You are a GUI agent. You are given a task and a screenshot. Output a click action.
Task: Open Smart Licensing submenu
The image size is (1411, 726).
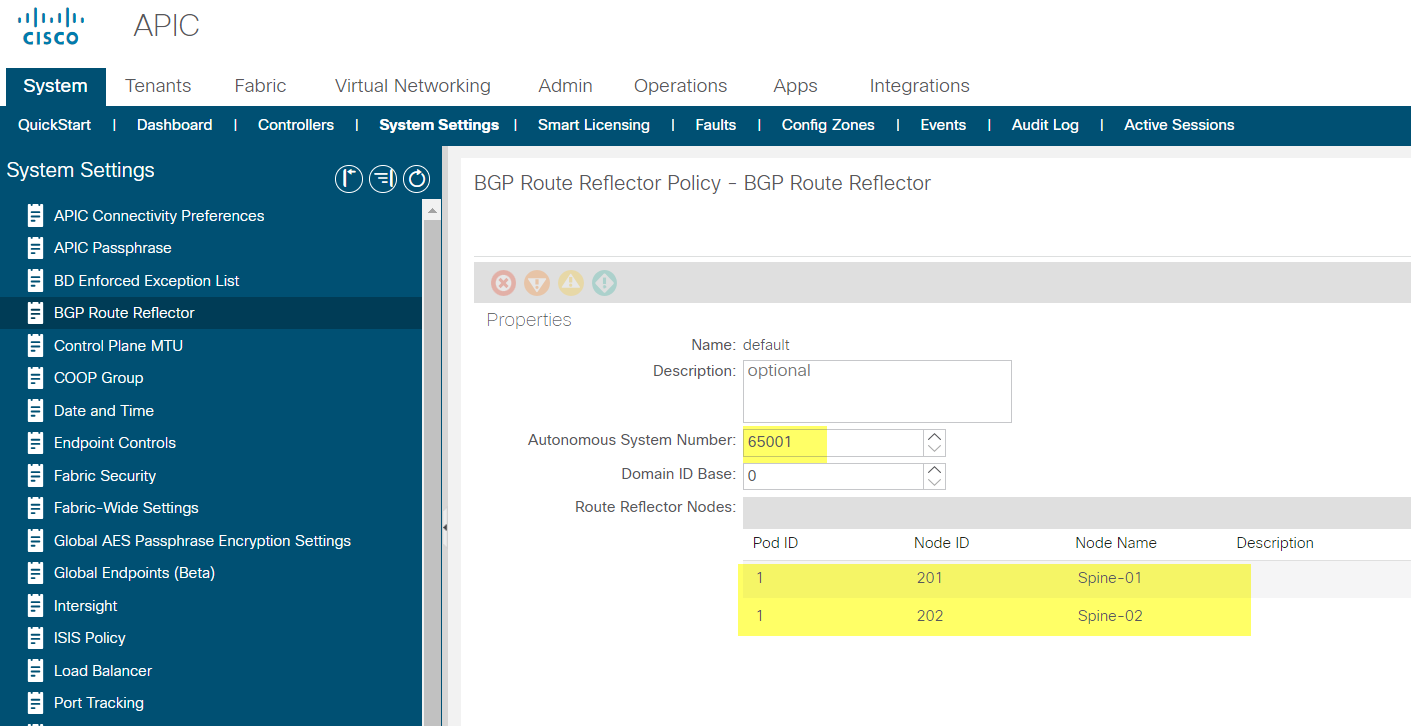tap(594, 125)
